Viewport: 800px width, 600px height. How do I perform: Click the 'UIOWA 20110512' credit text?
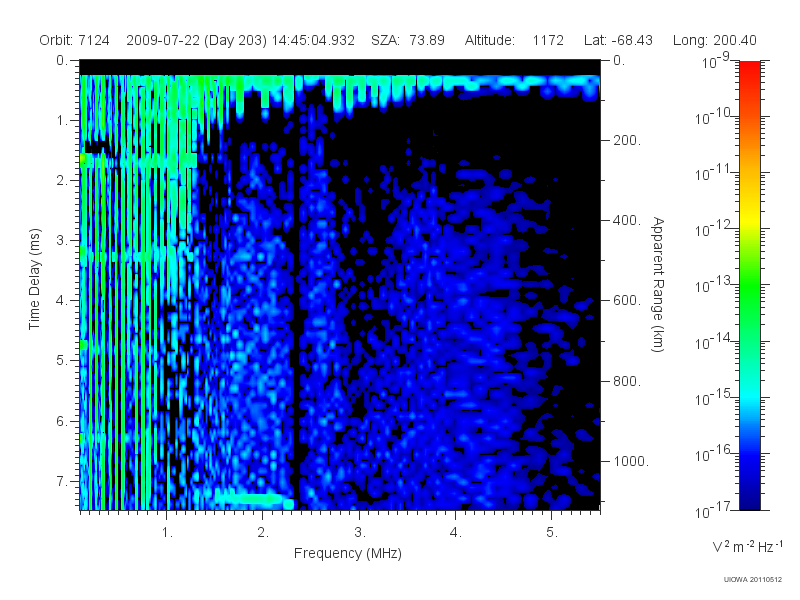[753, 580]
